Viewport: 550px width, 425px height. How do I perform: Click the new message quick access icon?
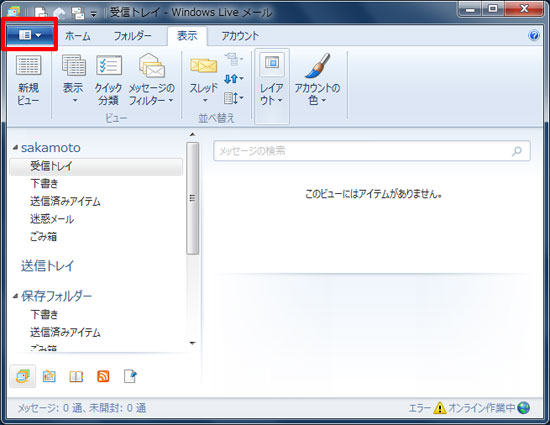(x=41, y=13)
